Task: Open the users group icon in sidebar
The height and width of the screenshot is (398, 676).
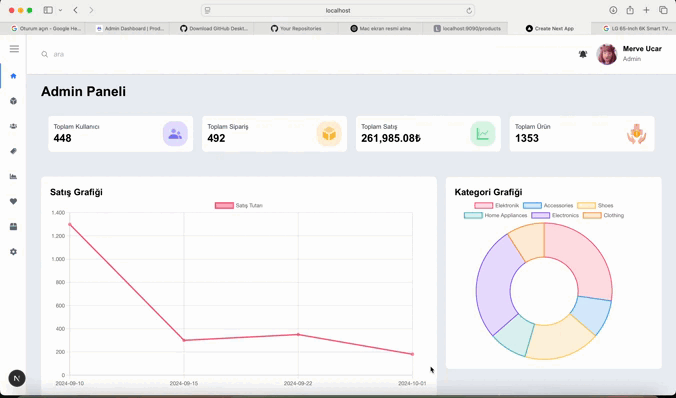Action: (x=13, y=126)
